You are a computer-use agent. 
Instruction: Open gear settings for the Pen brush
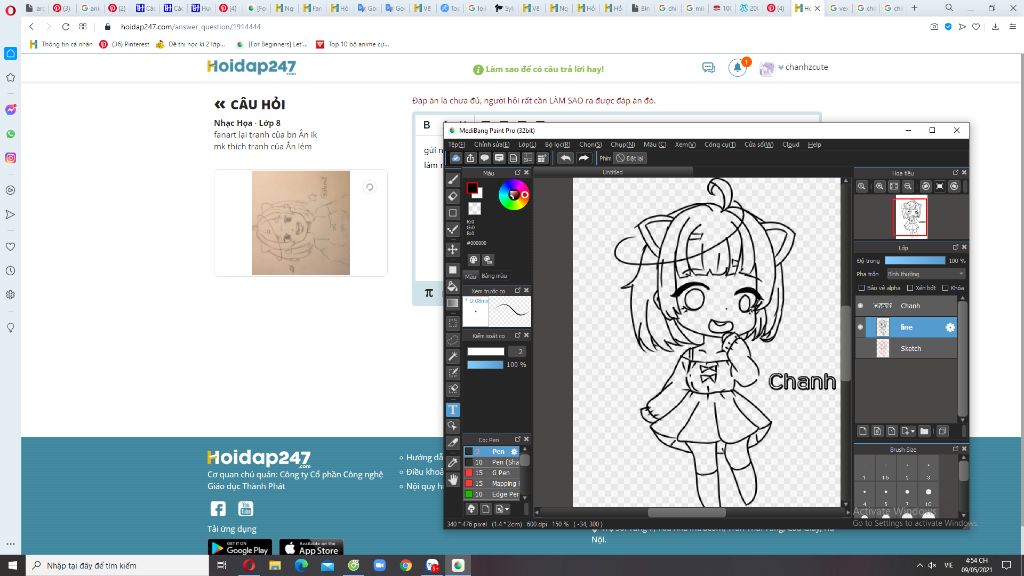(514, 451)
